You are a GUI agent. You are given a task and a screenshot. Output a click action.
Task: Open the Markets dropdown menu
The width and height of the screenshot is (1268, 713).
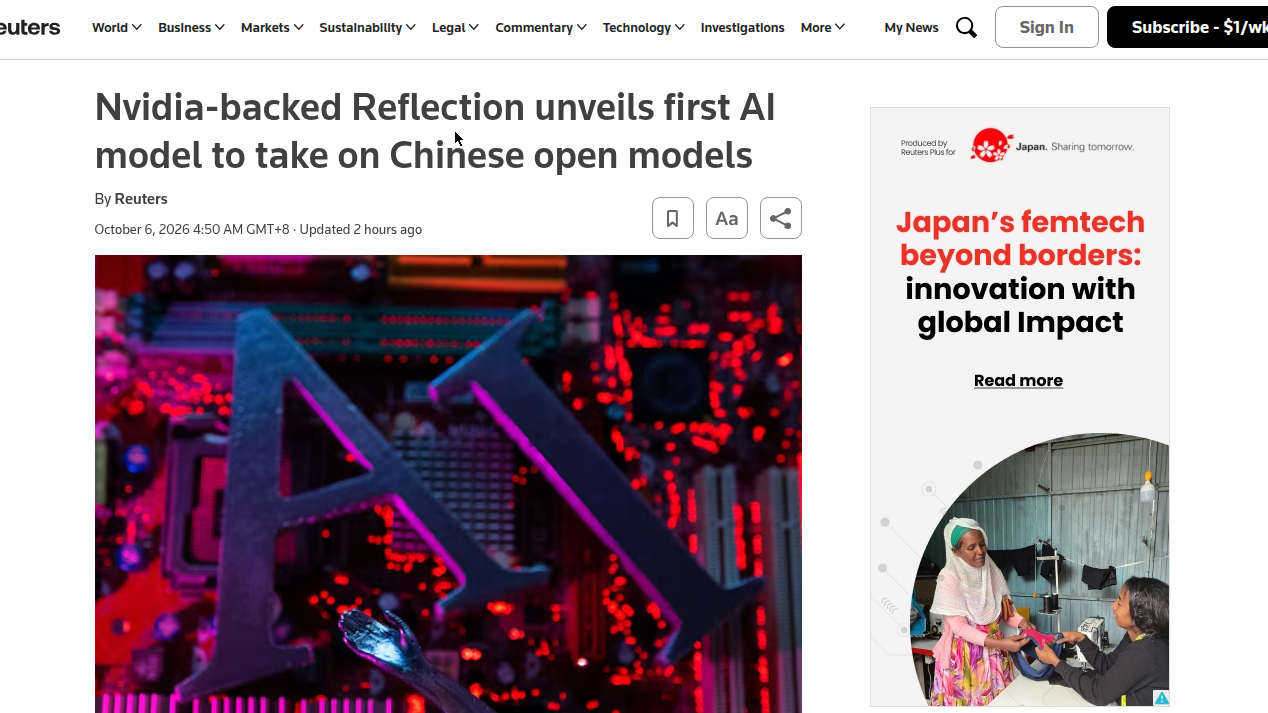coord(272,28)
